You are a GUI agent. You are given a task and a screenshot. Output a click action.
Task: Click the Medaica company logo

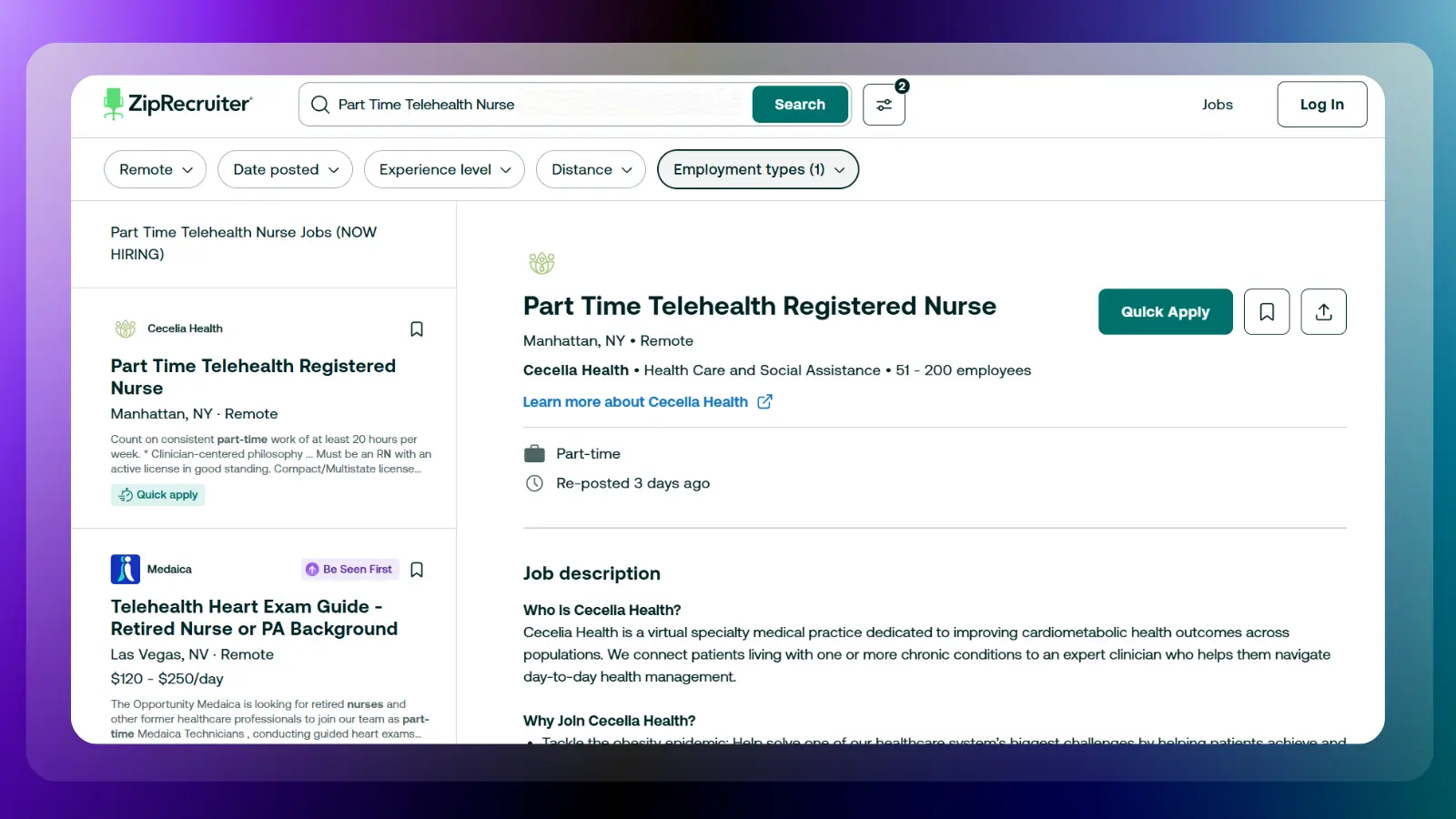pos(126,570)
